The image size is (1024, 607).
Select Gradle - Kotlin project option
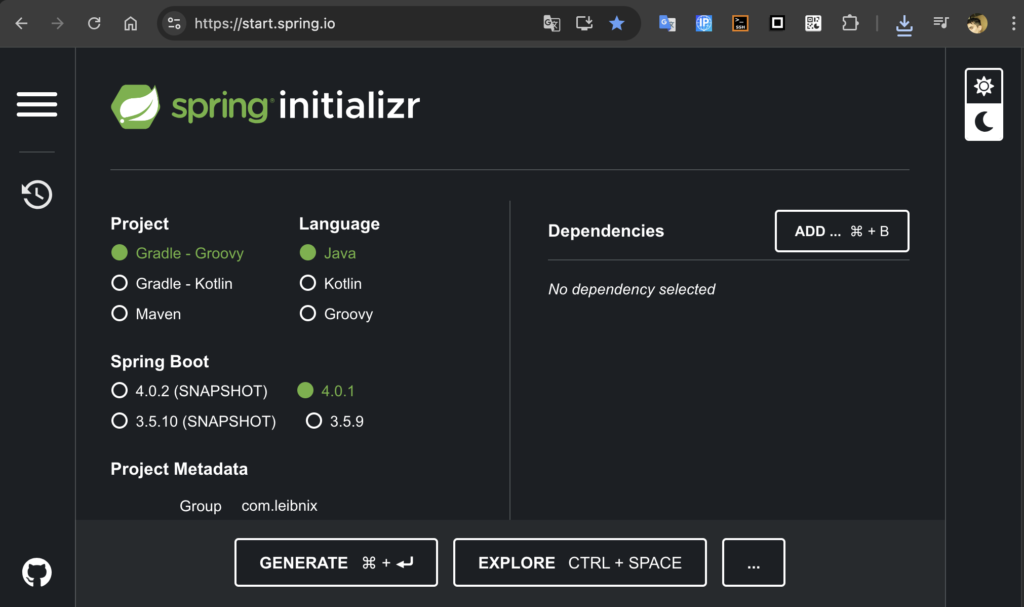tap(120, 284)
